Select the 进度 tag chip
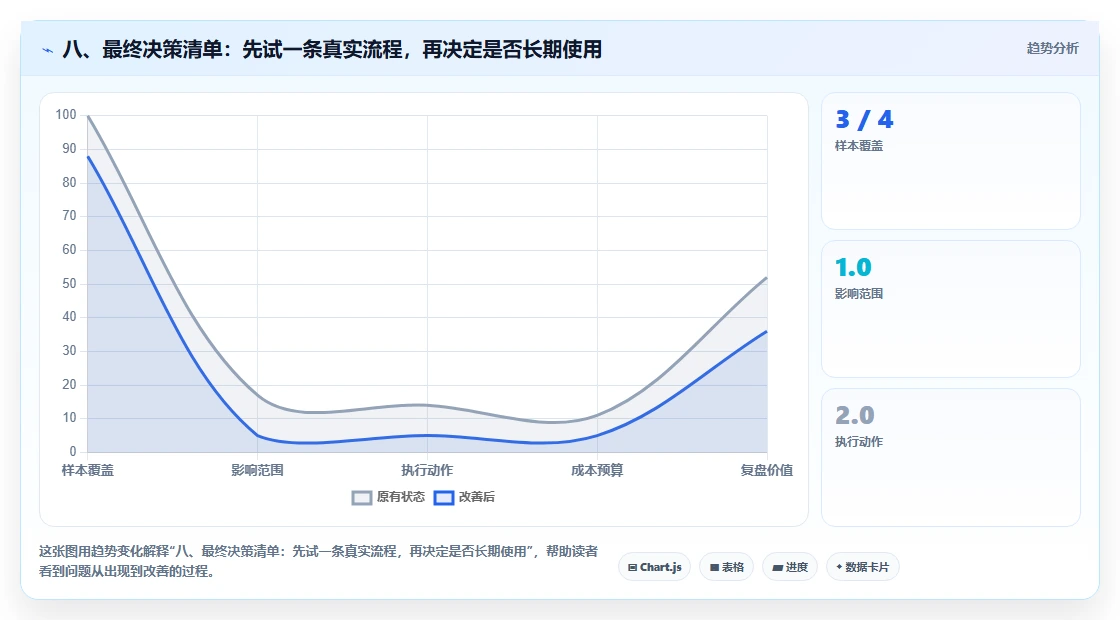Viewport: 1120px width, 620px height. [790, 567]
